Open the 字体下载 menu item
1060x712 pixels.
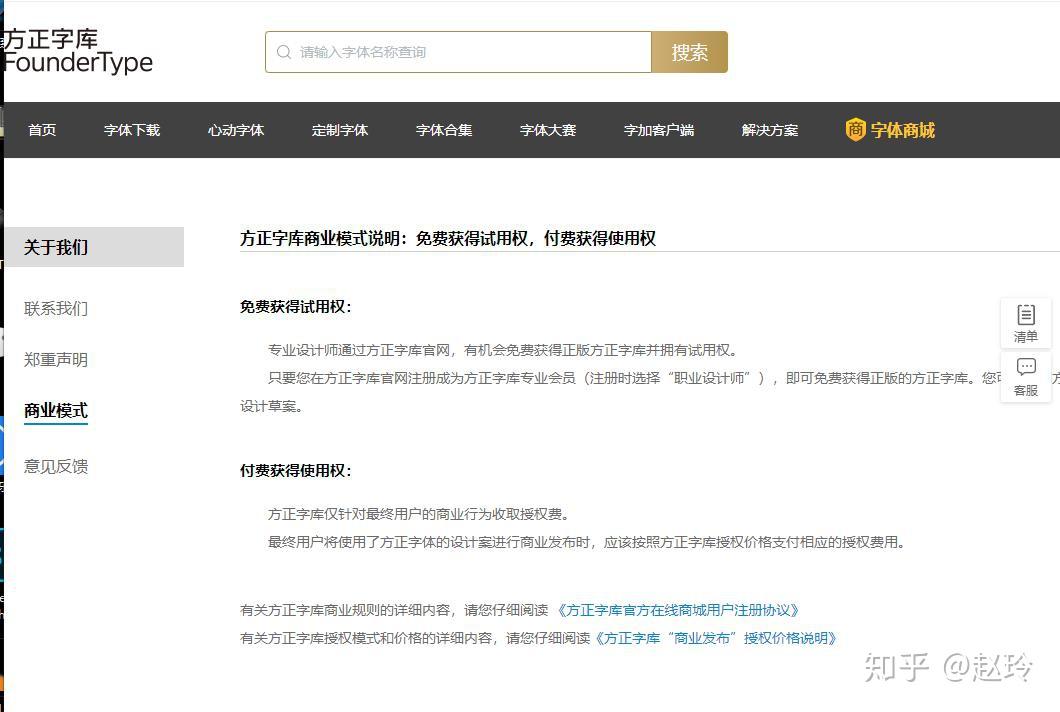[132, 130]
